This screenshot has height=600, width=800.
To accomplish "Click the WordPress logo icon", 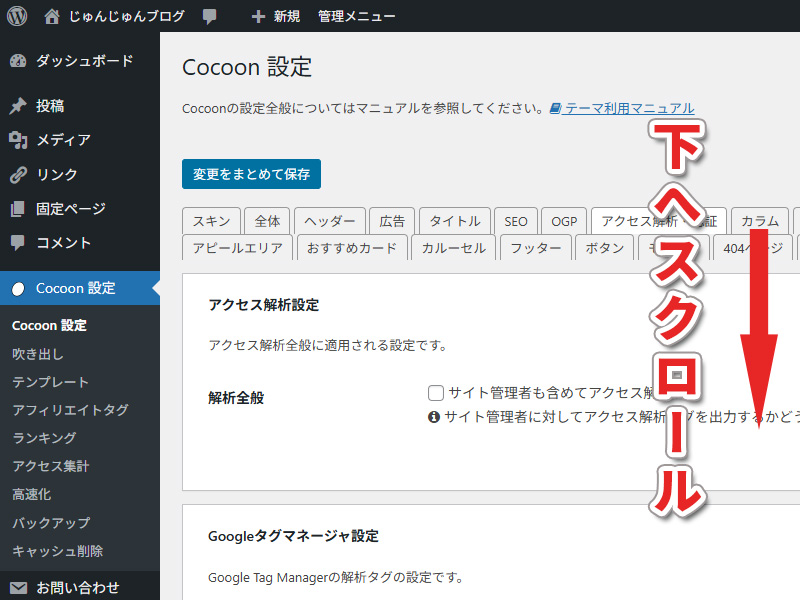I will coord(17,16).
